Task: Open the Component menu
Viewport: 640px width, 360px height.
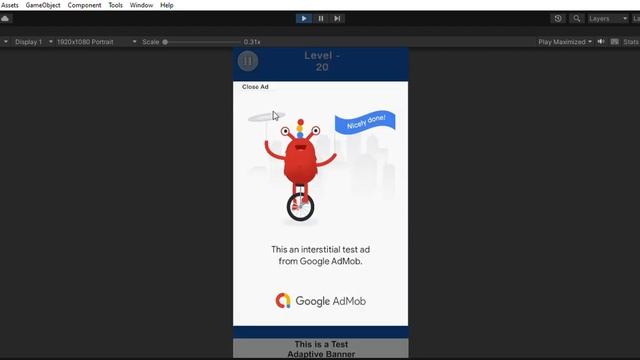Action: (84, 5)
